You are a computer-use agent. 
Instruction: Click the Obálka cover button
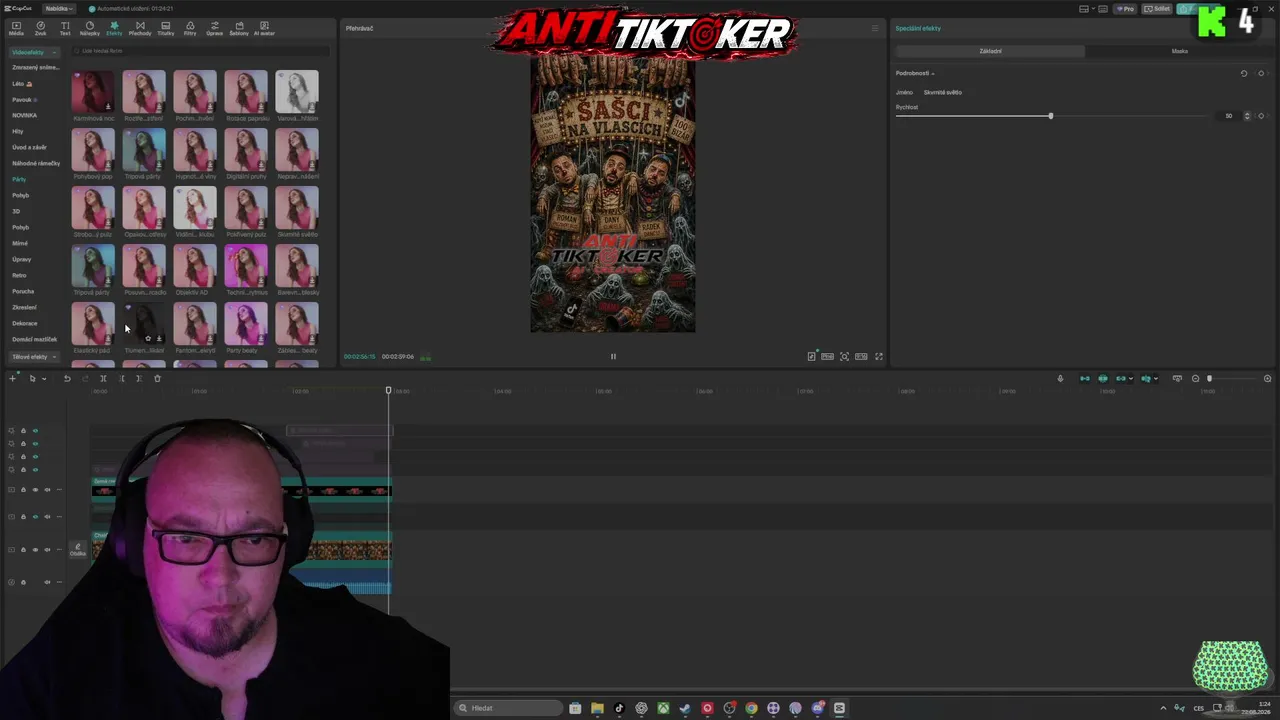coord(77,548)
